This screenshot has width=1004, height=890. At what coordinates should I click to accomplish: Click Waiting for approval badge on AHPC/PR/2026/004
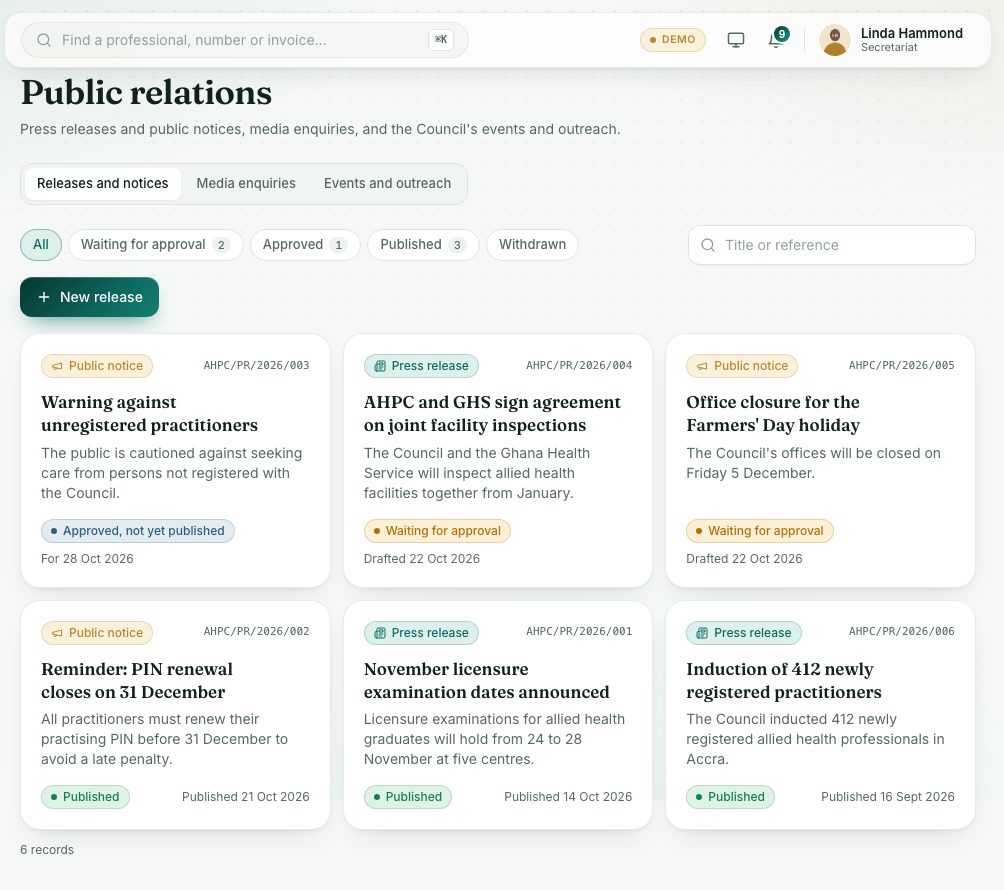click(x=437, y=531)
